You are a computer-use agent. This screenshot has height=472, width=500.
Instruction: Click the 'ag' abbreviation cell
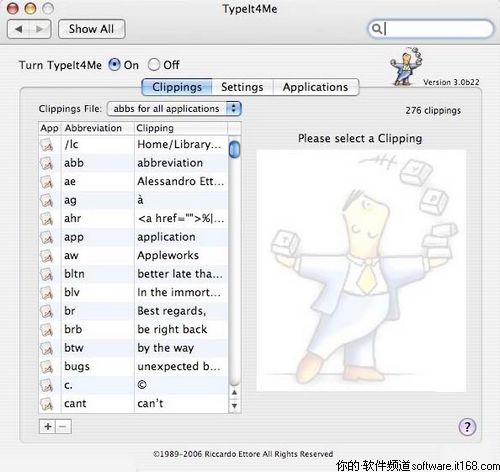(98, 200)
